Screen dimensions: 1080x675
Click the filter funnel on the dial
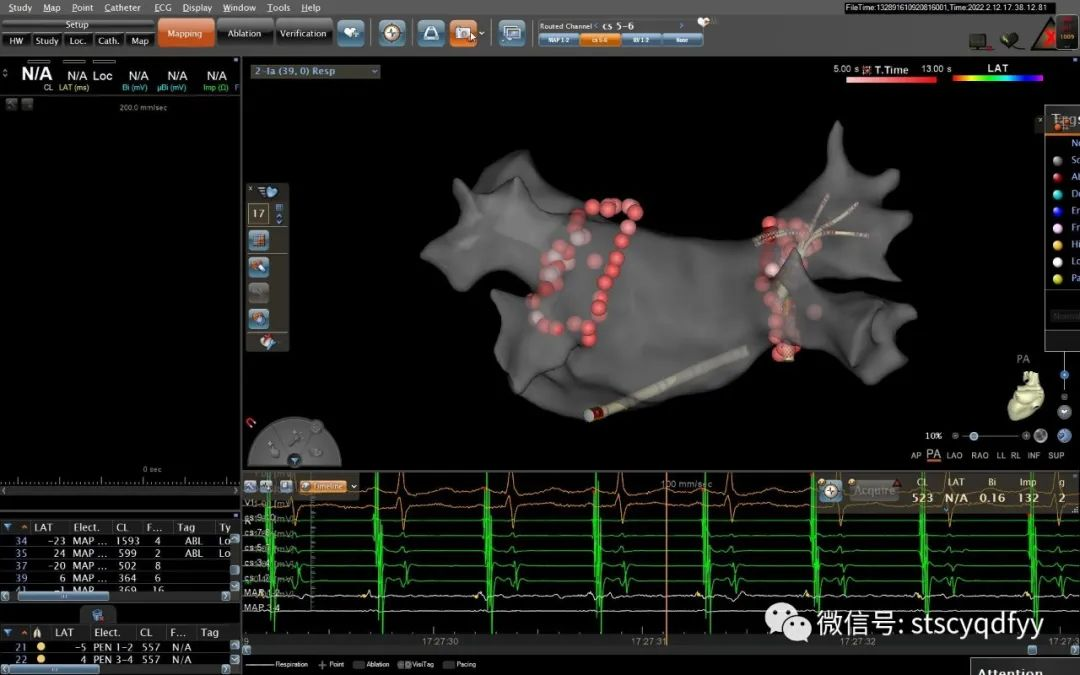(x=294, y=460)
